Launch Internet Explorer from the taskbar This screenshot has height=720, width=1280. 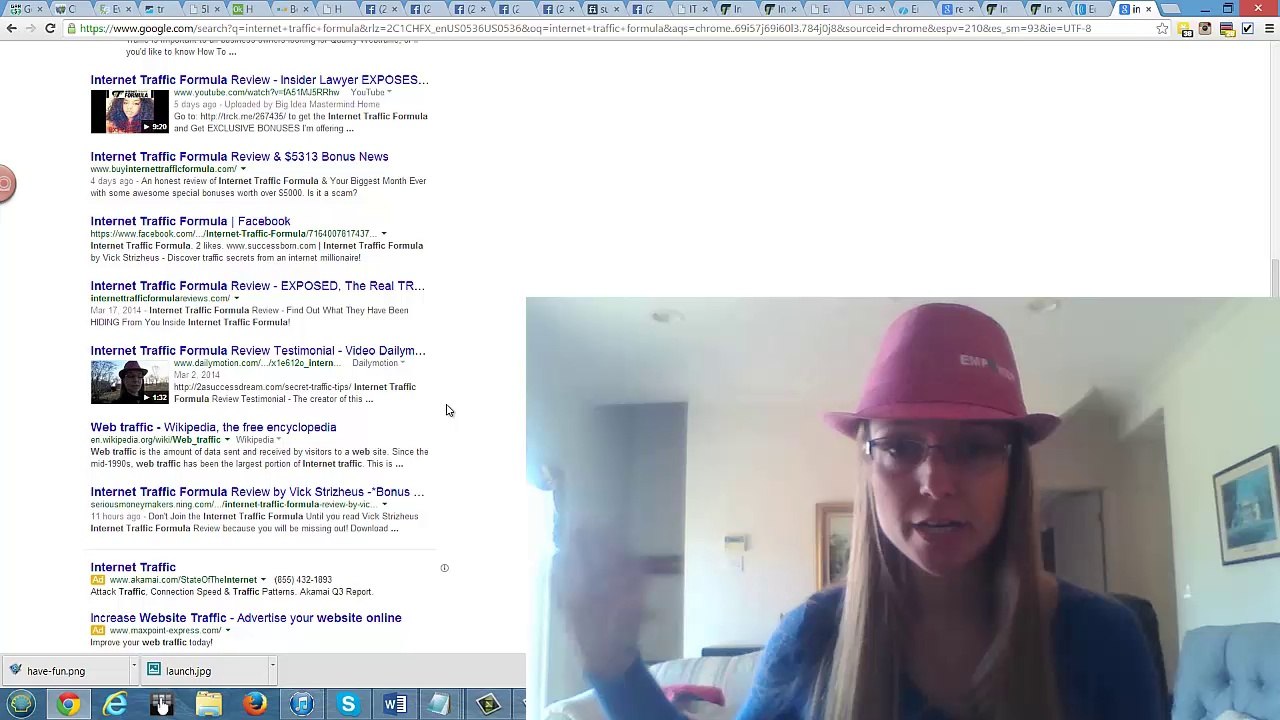coord(115,705)
